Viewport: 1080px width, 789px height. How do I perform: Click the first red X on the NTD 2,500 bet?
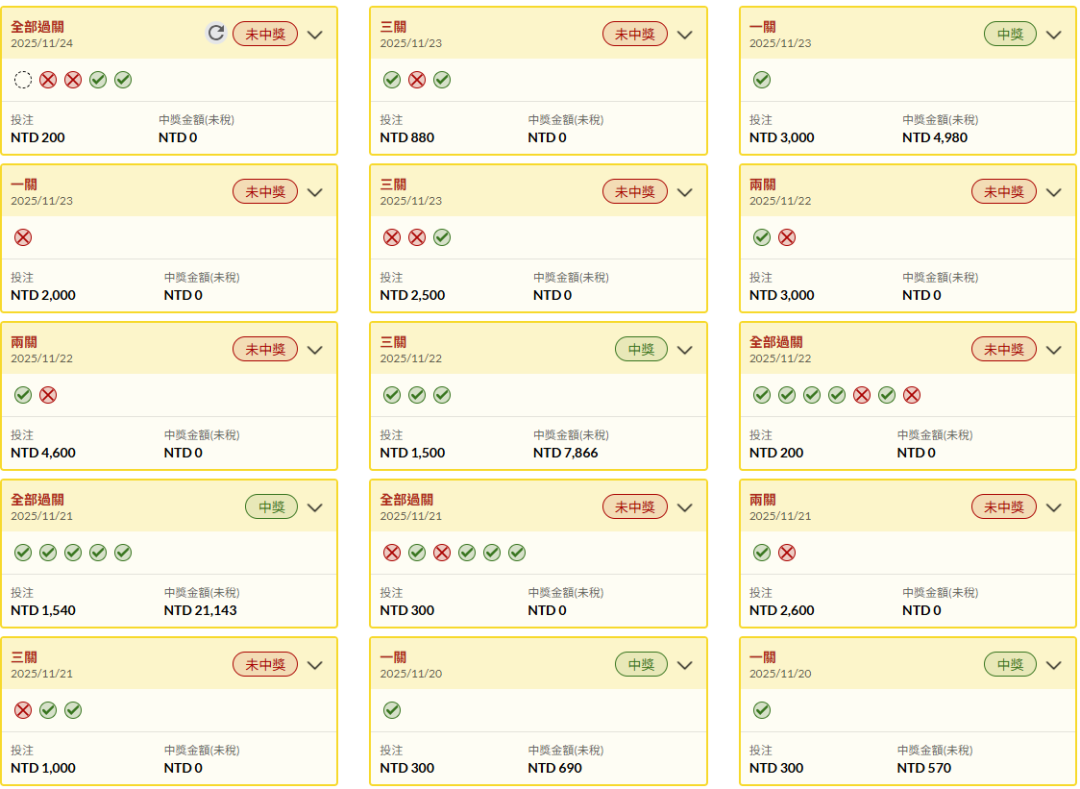tap(392, 237)
